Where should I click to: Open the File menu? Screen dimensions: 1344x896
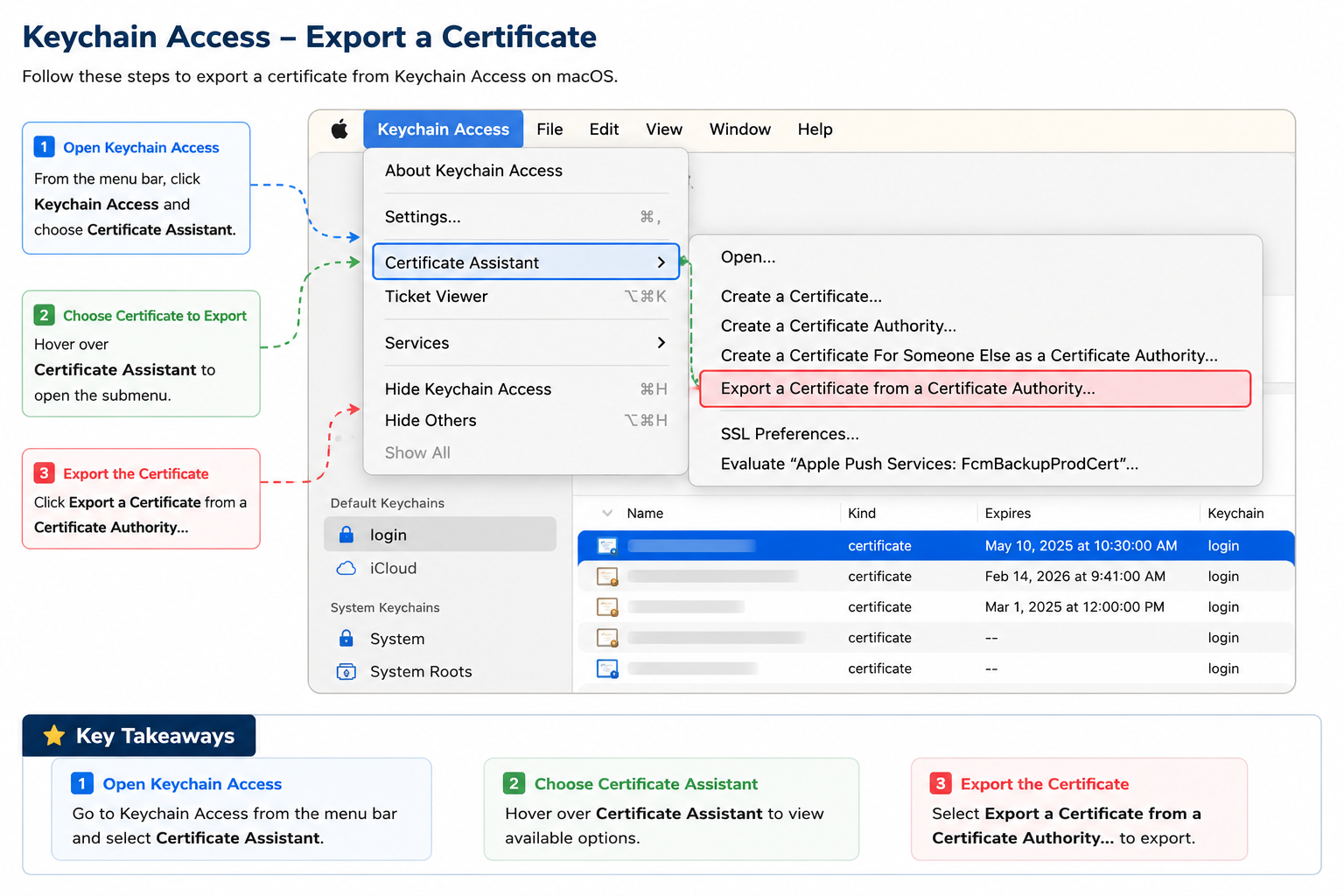pyautogui.click(x=549, y=129)
